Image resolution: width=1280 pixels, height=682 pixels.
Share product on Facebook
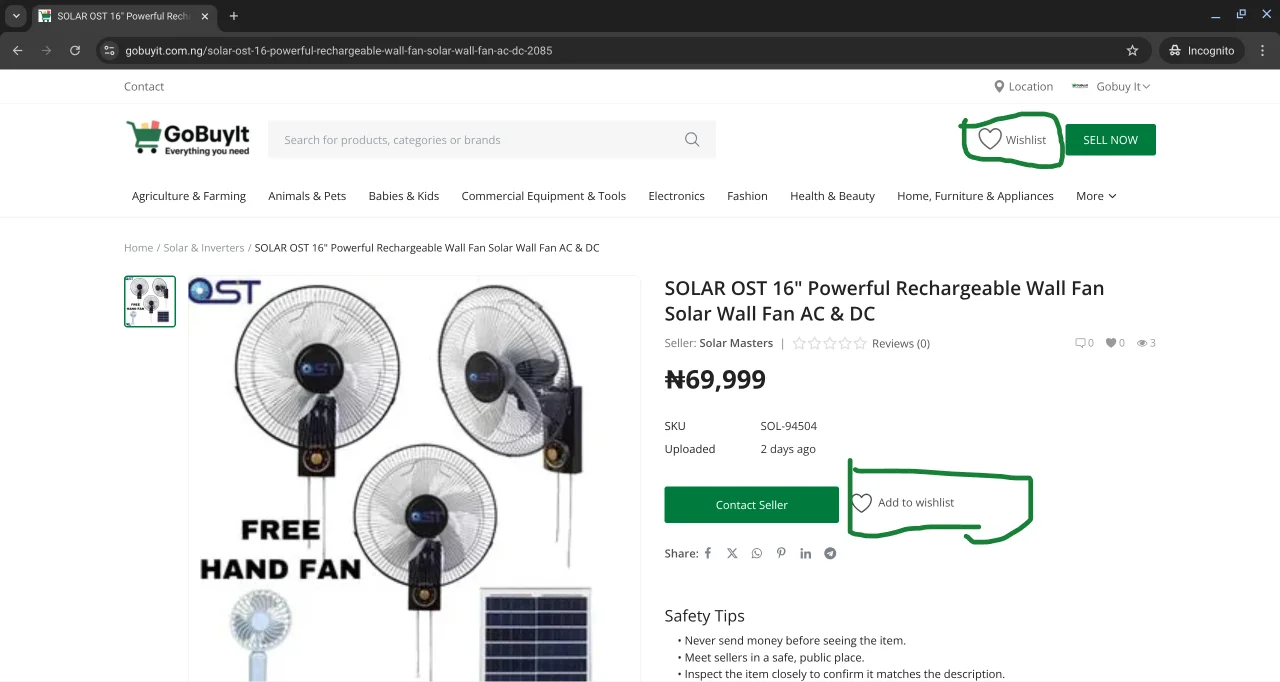pos(708,553)
